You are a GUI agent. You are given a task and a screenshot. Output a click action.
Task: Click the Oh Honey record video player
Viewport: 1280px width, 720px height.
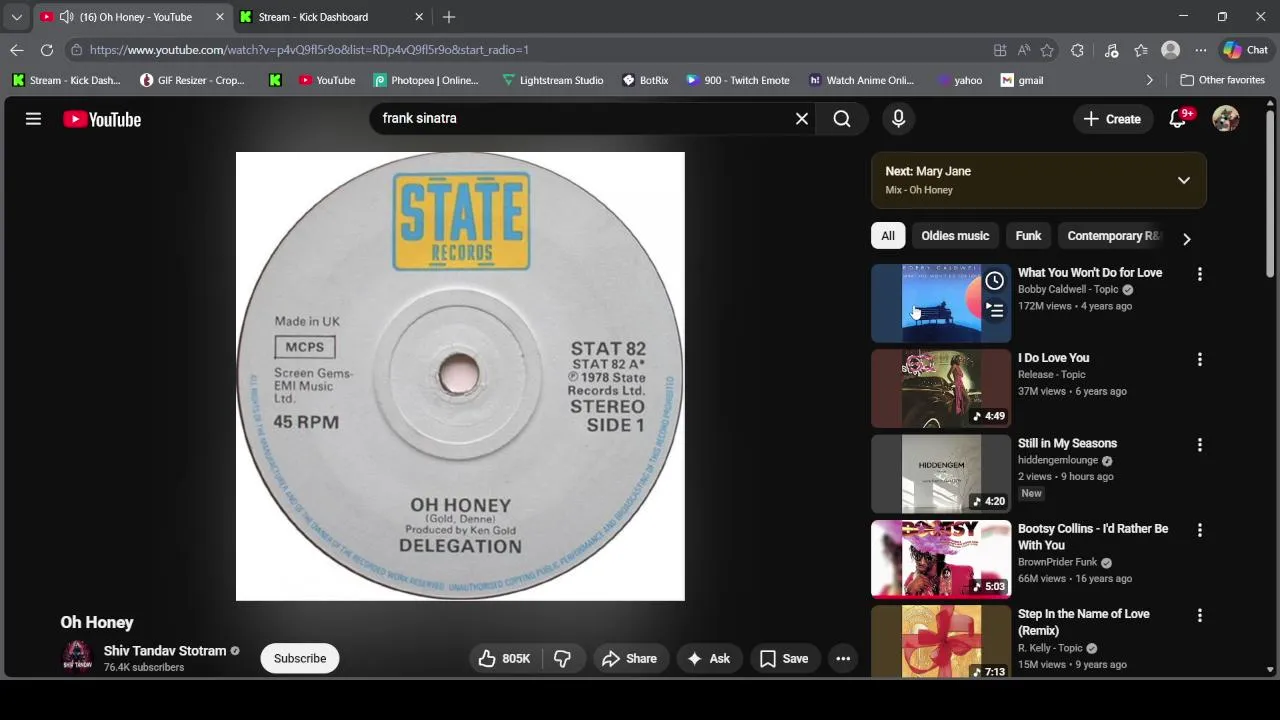point(460,376)
